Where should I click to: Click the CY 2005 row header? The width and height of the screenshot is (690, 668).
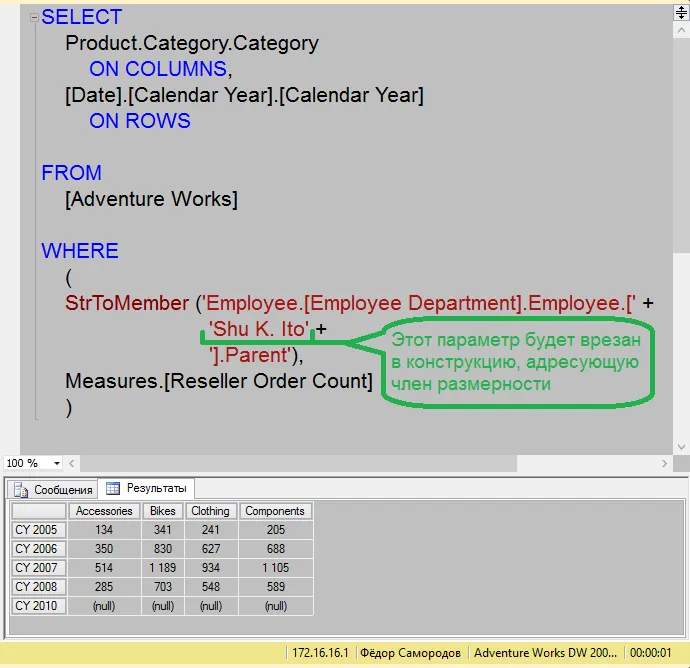click(x=39, y=530)
